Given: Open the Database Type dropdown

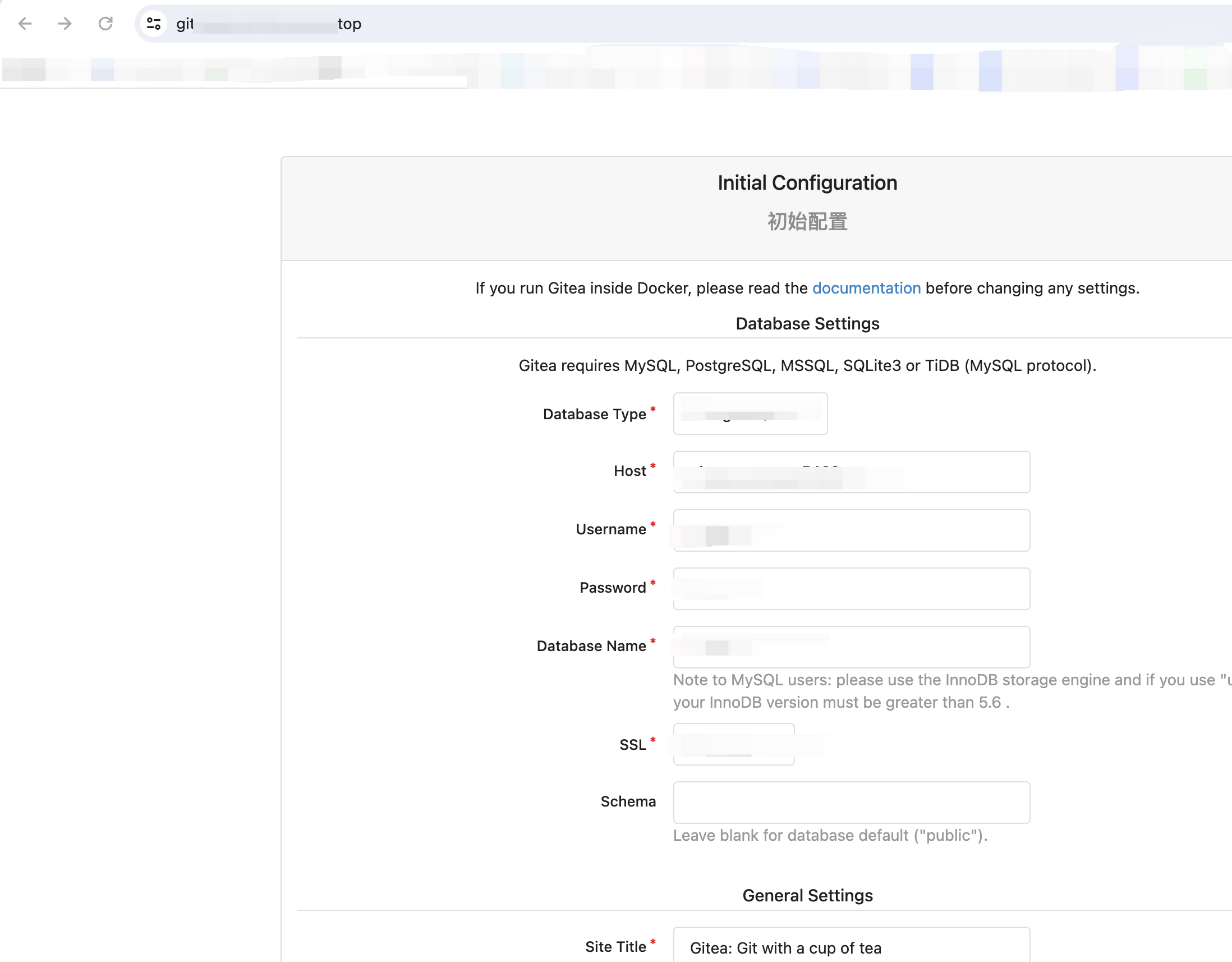Looking at the screenshot, I should click(x=750, y=414).
